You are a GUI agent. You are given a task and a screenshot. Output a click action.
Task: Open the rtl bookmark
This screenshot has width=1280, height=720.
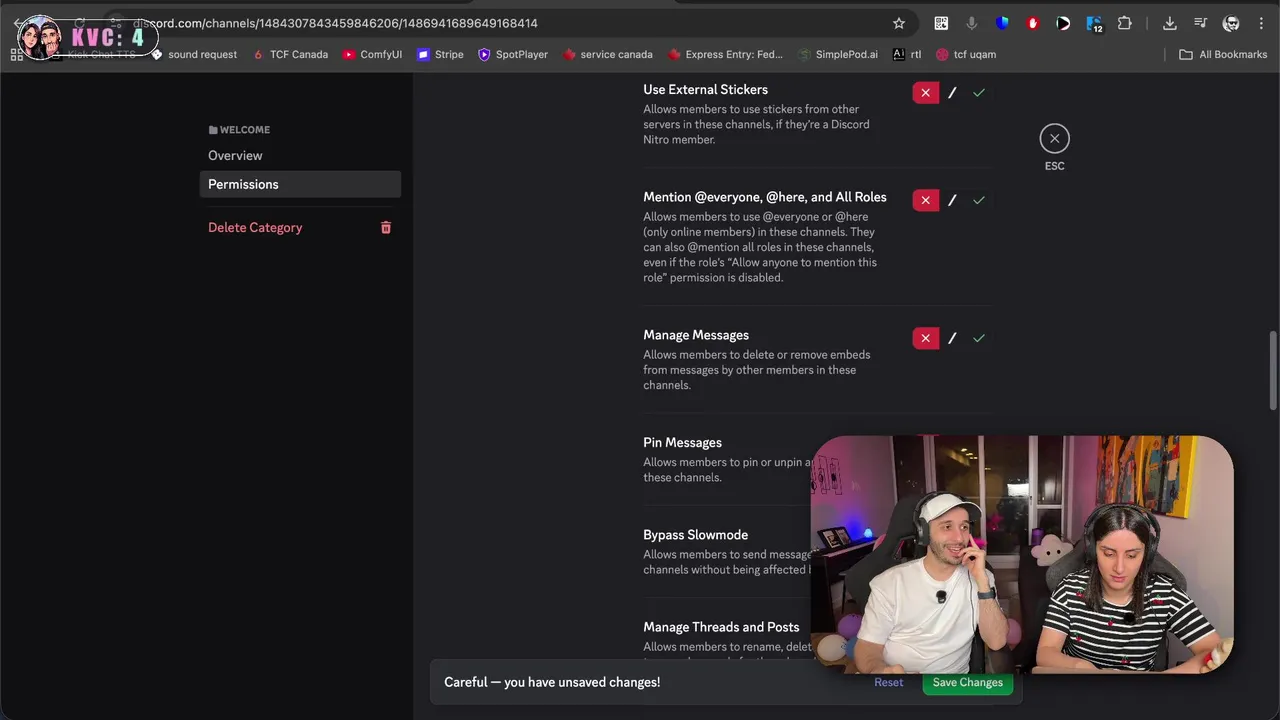(907, 54)
